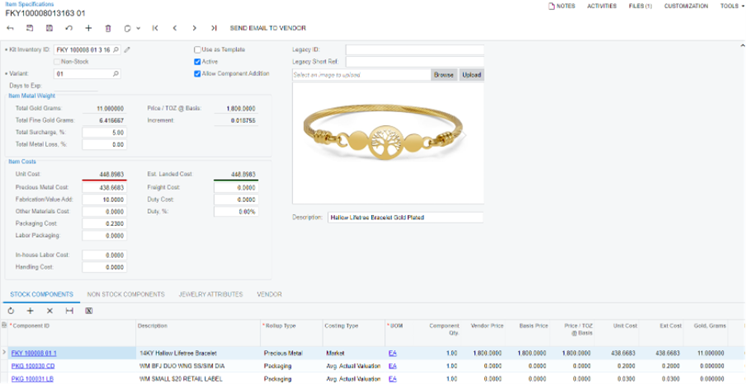Edit Kit Inventory ID pencil icon

[127, 49]
